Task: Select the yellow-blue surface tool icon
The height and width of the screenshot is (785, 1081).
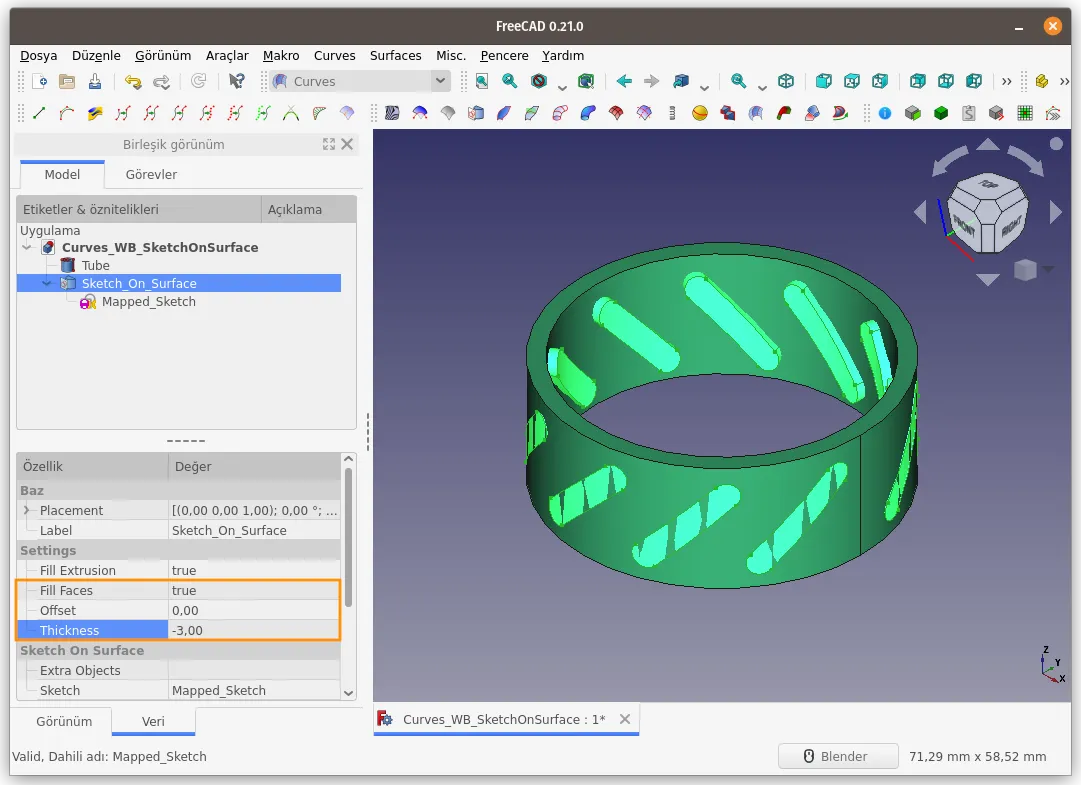Action: [95, 113]
